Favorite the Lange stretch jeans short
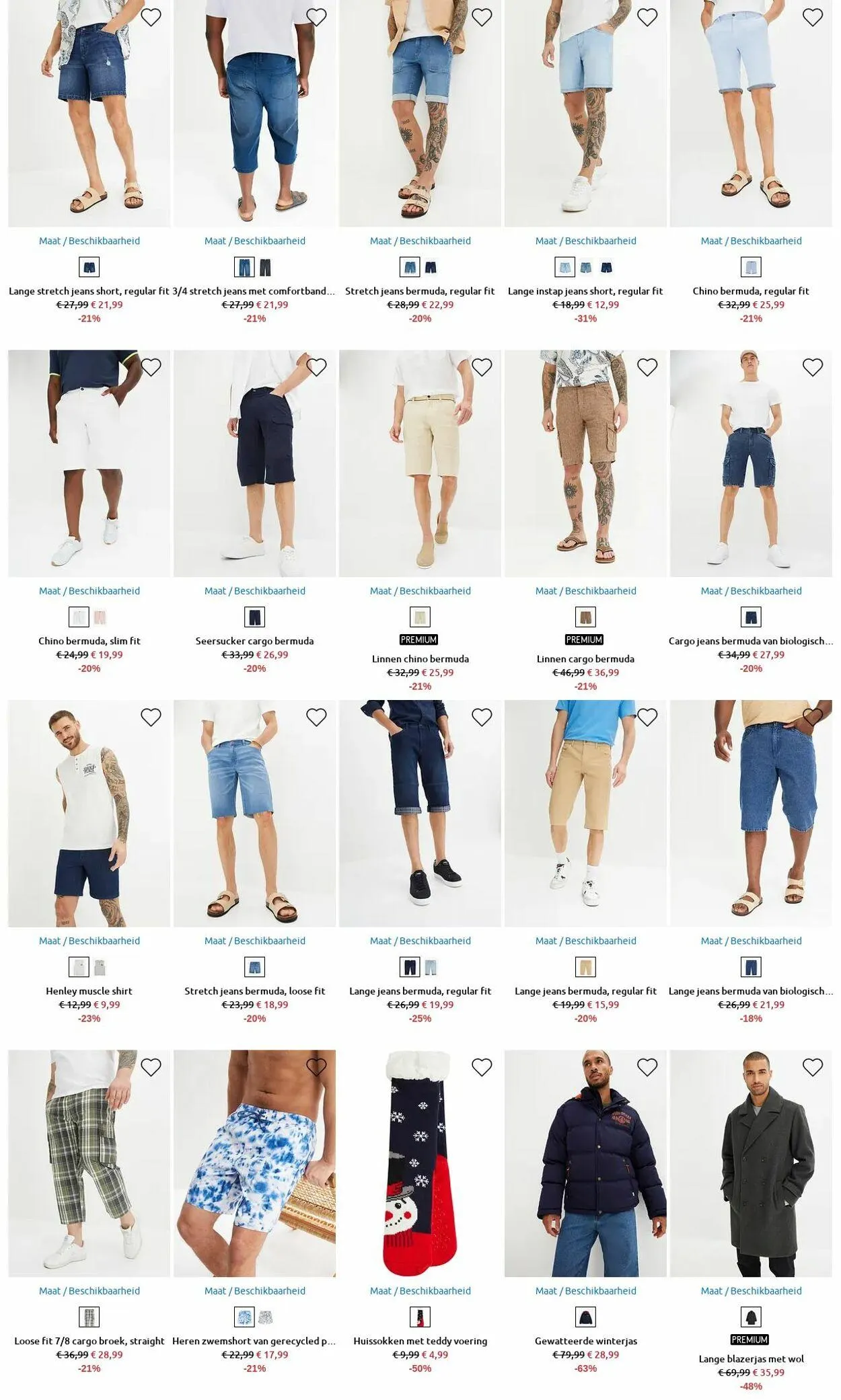Image resolution: width=841 pixels, height=1400 pixels. [x=151, y=17]
